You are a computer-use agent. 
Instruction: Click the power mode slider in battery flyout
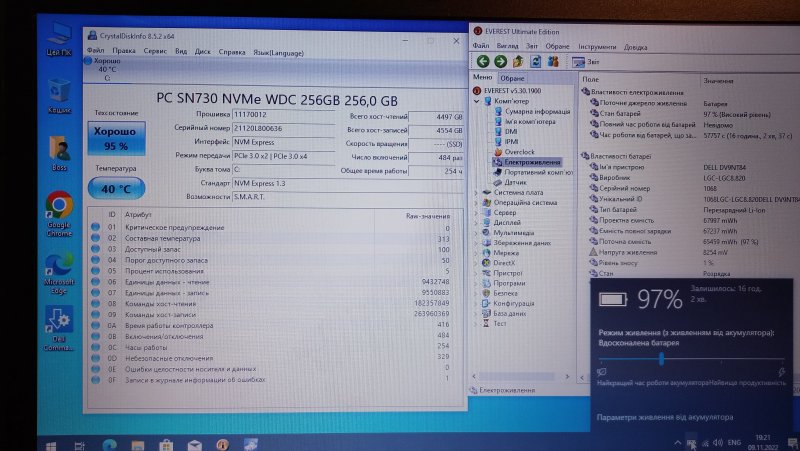click(661, 358)
